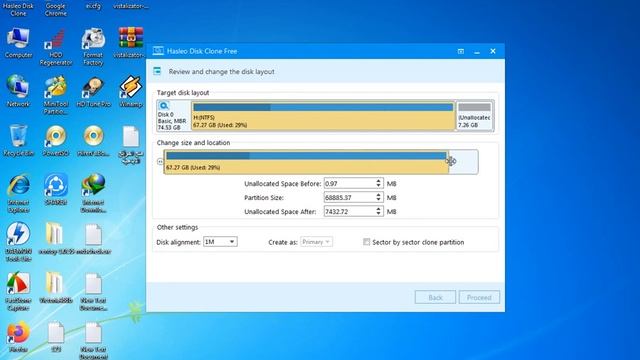This screenshot has width=640, height=360.
Task: Decrease Unallocated Space After value
Action: (x=378, y=213)
